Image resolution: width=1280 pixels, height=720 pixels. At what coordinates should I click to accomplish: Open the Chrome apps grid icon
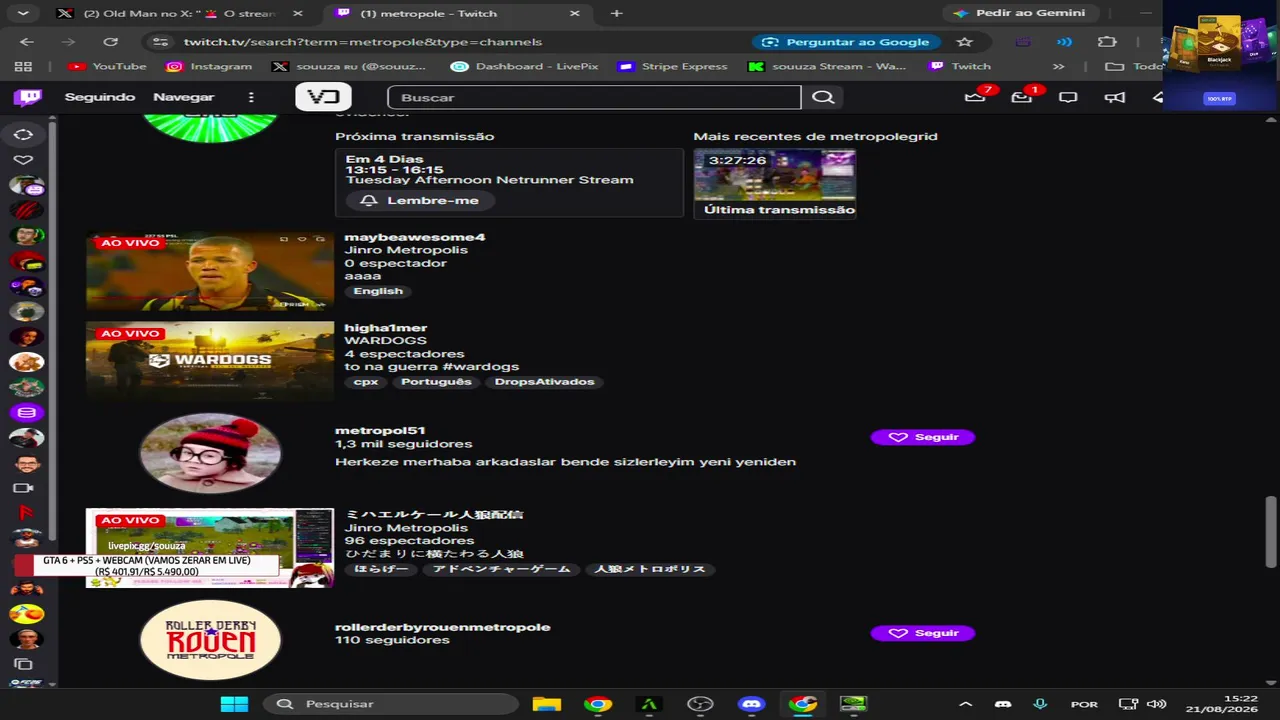[23, 66]
